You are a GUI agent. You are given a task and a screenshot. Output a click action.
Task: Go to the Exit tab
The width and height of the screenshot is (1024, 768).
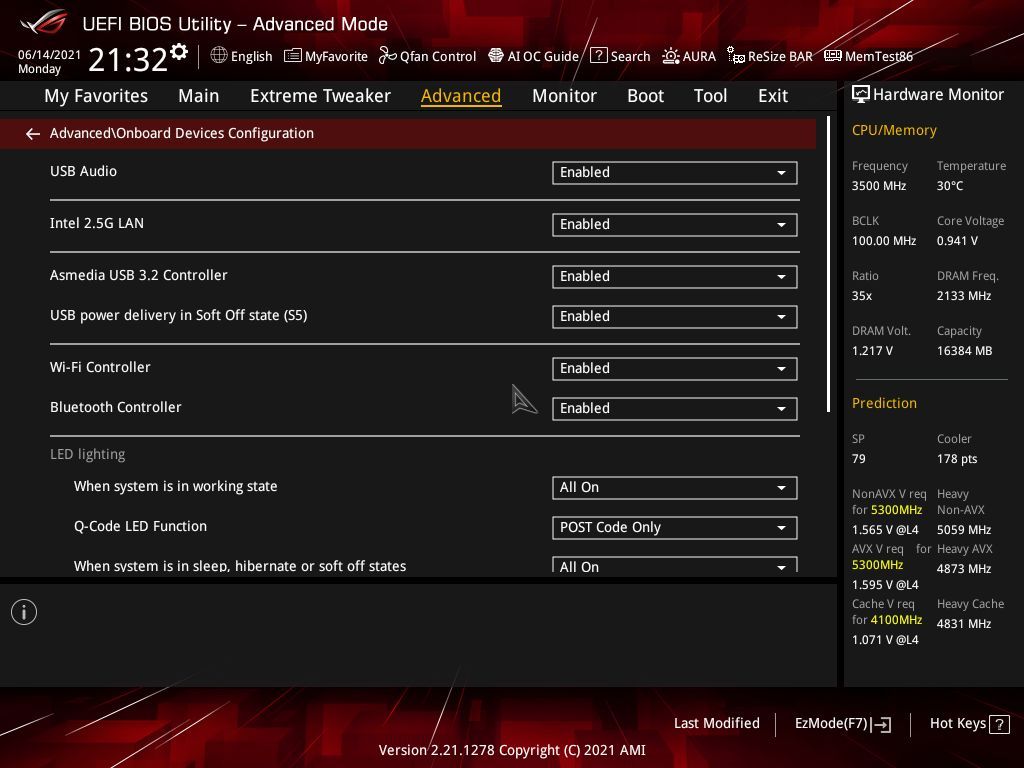pyautogui.click(x=773, y=96)
